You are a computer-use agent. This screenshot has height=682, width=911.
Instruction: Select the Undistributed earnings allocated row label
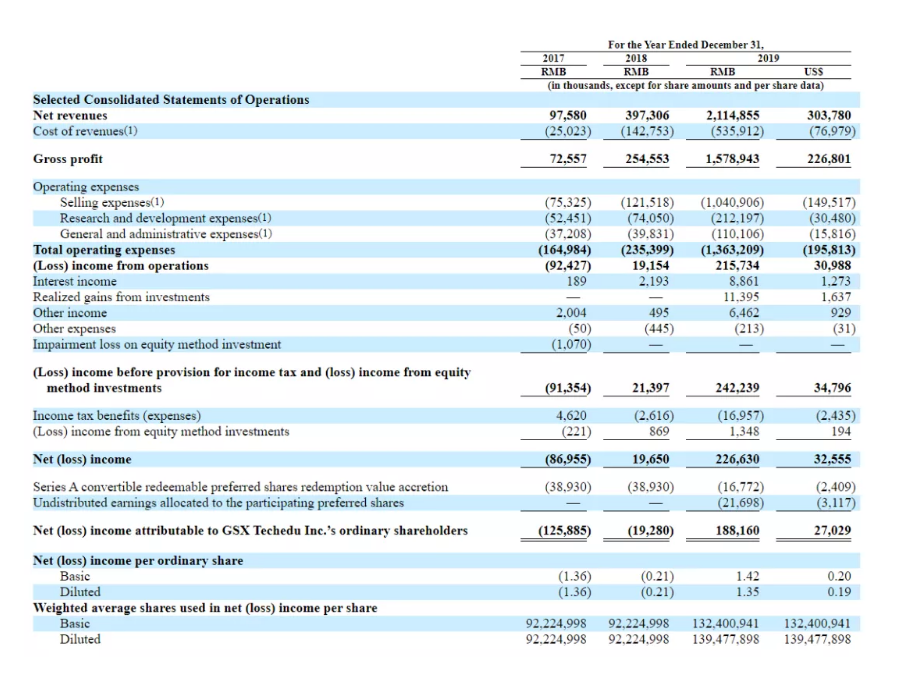[218, 502]
